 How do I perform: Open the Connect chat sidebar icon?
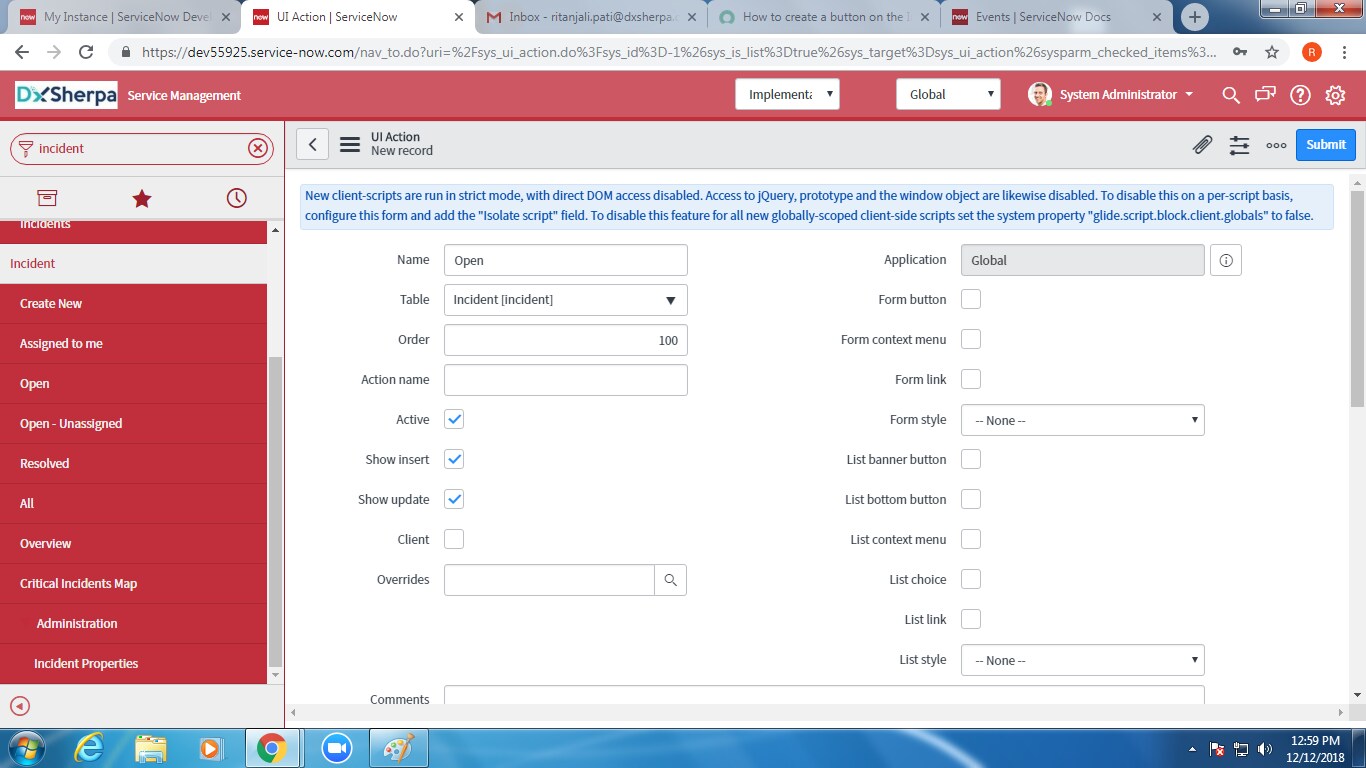1266,95
